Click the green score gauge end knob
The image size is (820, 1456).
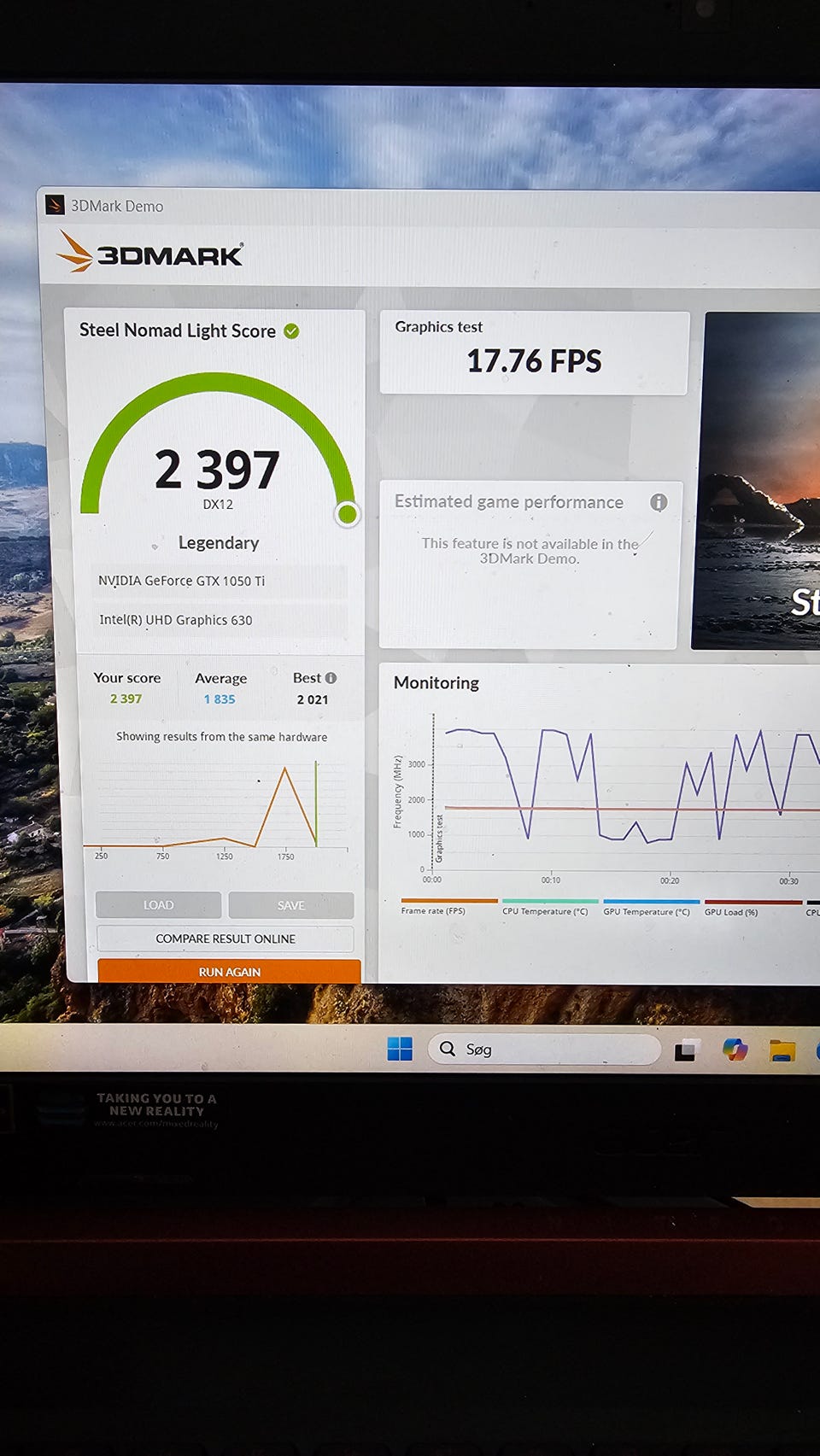click(x=347, y=514)
